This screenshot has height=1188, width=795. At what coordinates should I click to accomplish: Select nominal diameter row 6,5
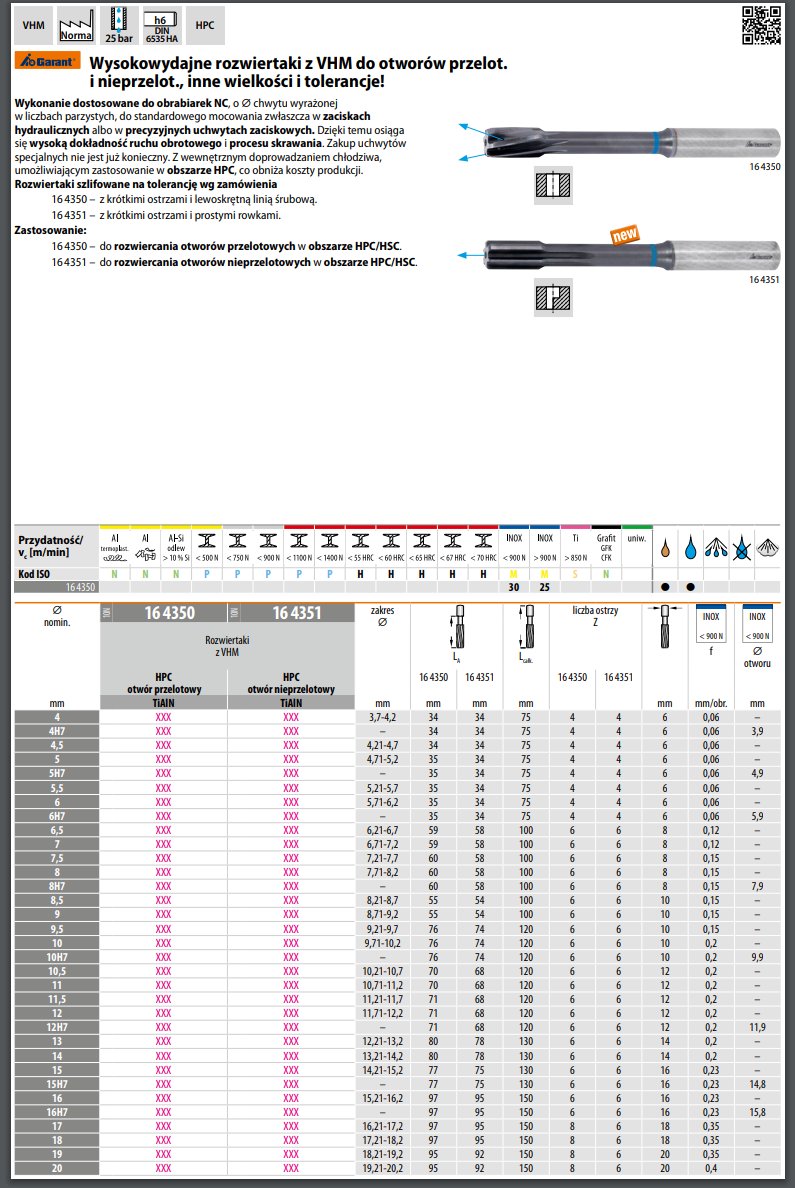(57, 830)
